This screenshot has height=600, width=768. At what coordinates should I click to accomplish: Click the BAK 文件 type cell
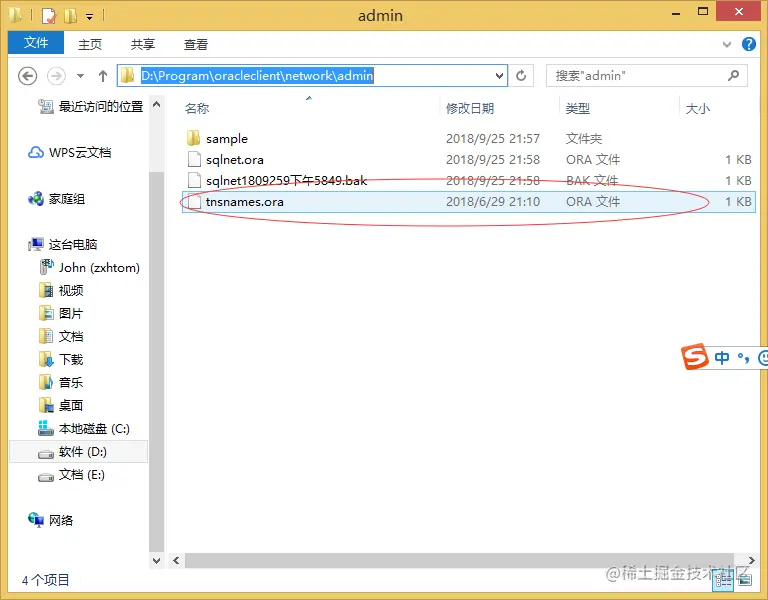coord(593,181)
